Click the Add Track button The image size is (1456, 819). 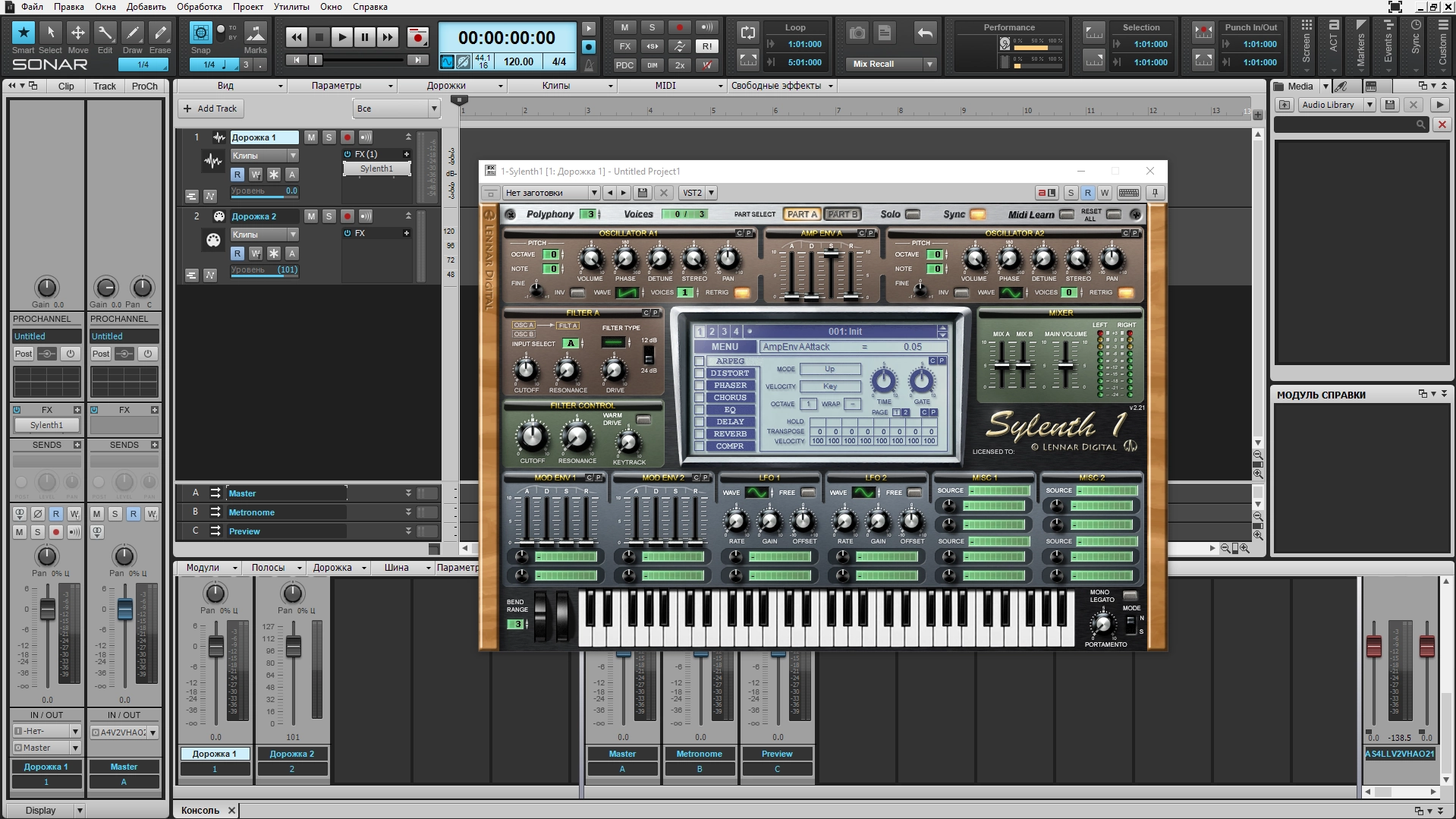(x=210, y=109)
